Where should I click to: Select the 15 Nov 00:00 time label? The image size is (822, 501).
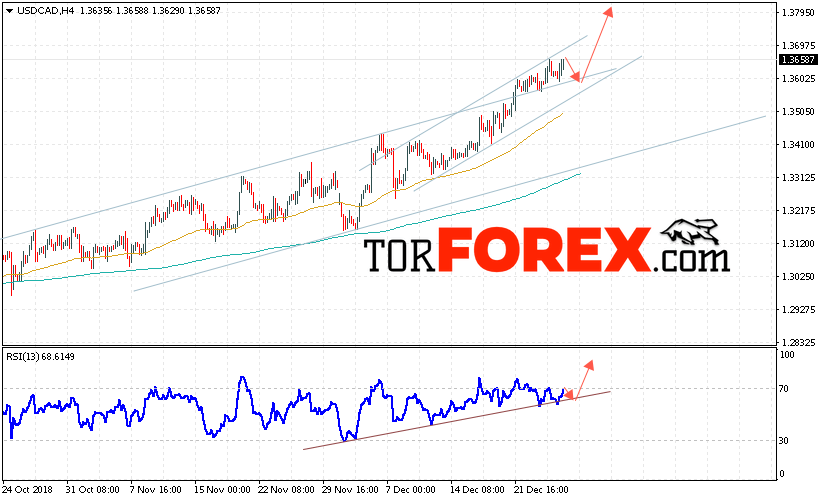point(222,490)
